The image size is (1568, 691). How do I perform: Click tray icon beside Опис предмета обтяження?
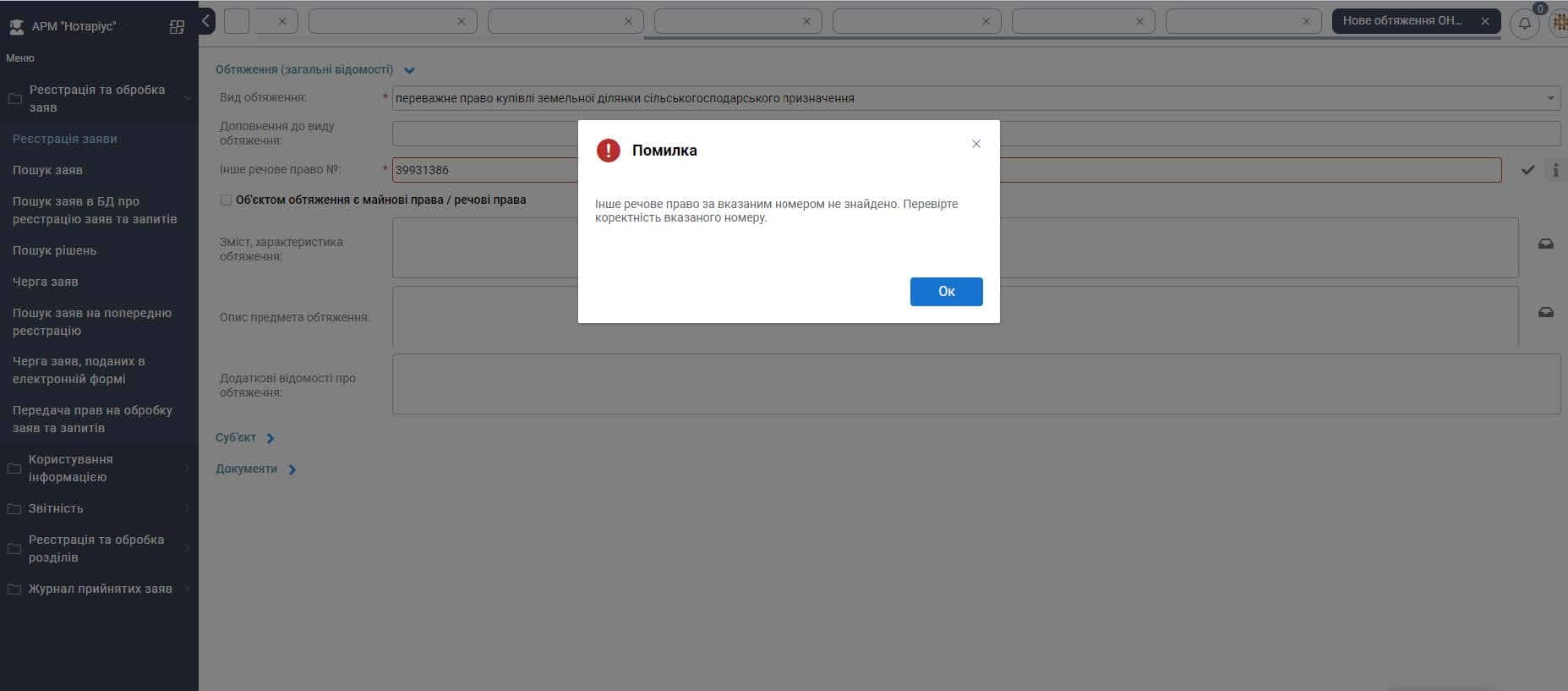point(1545,312)
